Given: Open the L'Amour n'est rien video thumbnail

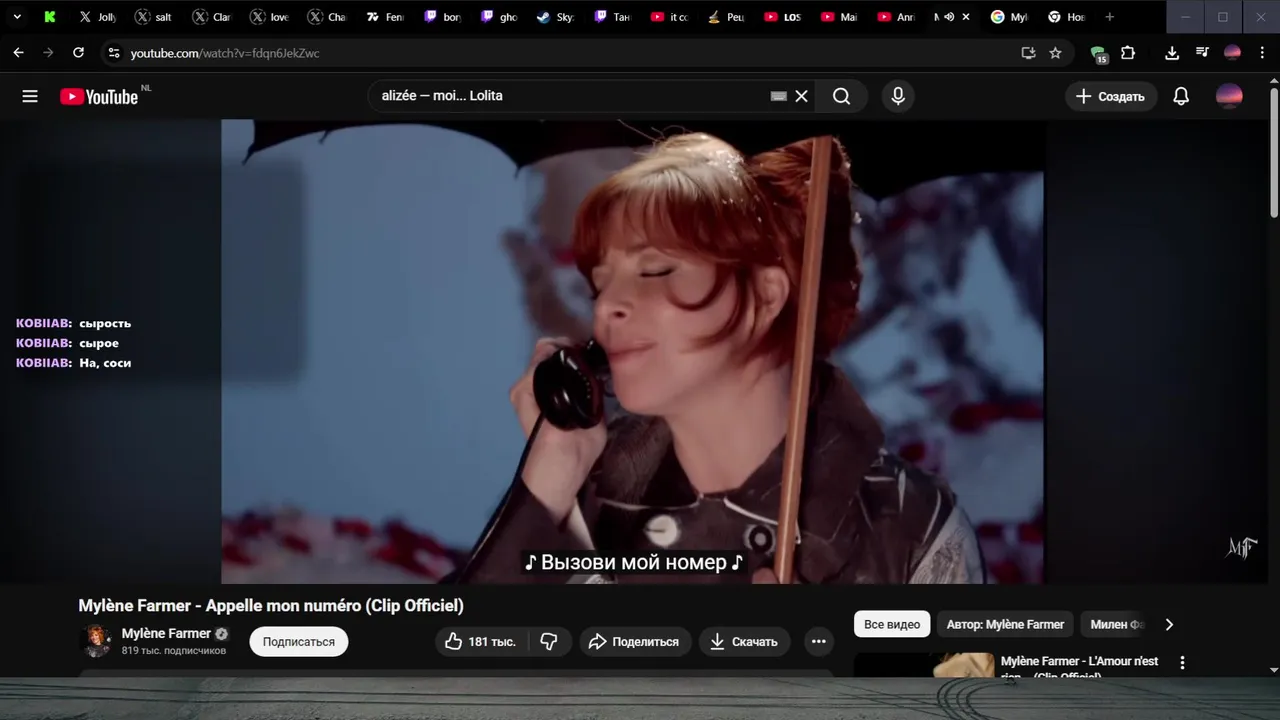Looking at the screenshot, I should [x=925, y=666].
